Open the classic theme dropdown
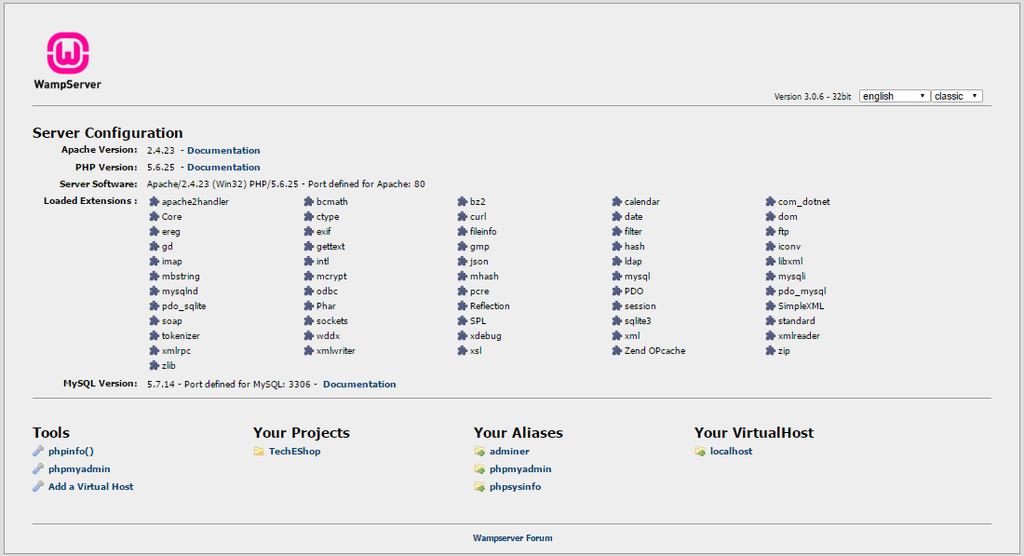 957,96
